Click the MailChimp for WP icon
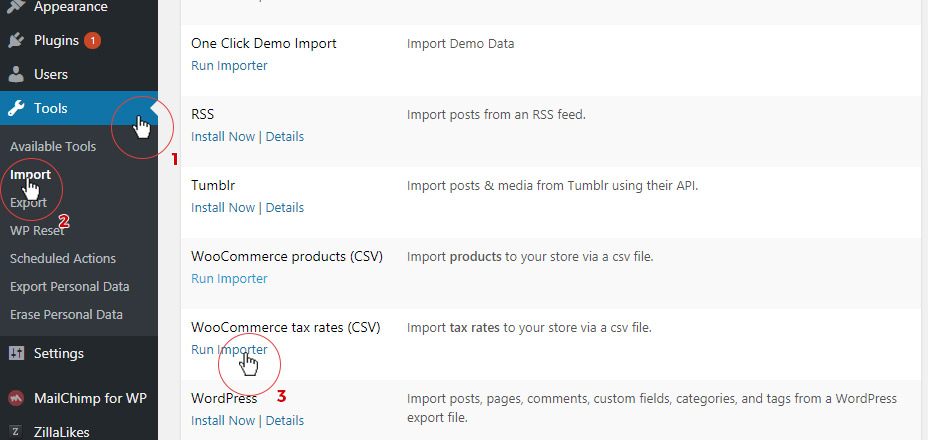This screenshot has width=928, height=440. 16,398
